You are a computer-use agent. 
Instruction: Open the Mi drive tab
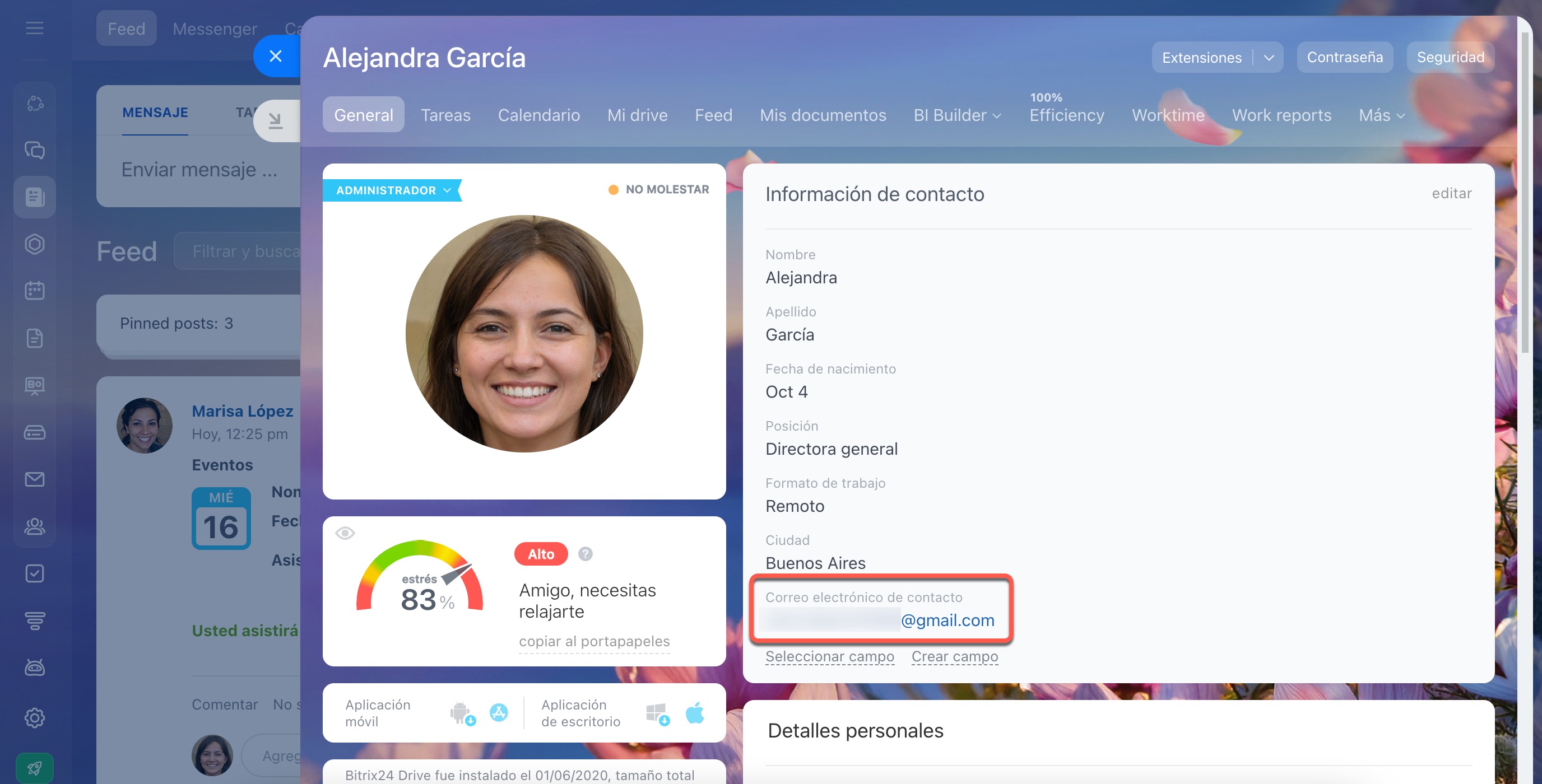(637, 115)
